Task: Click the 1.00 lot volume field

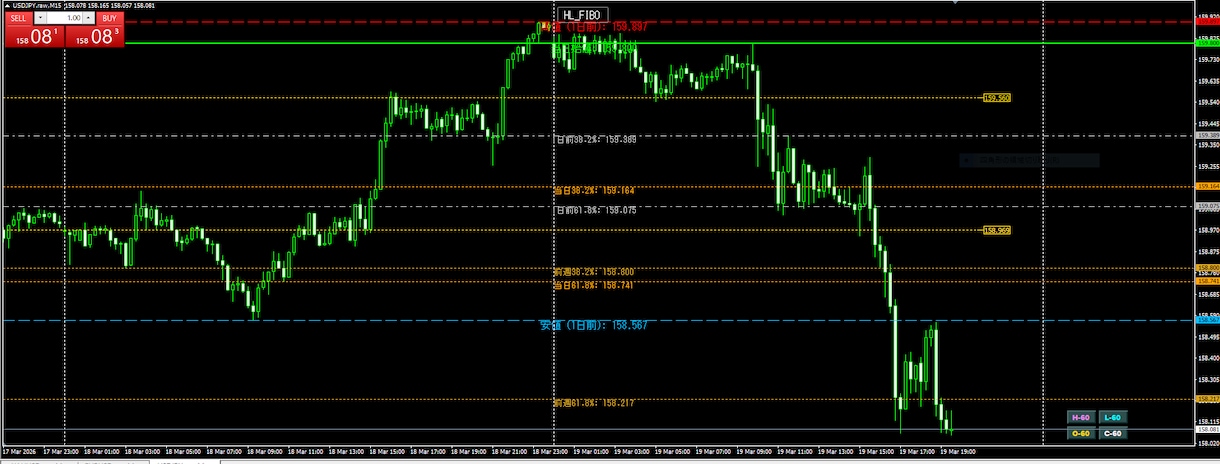Action: [x=64, y=18]
